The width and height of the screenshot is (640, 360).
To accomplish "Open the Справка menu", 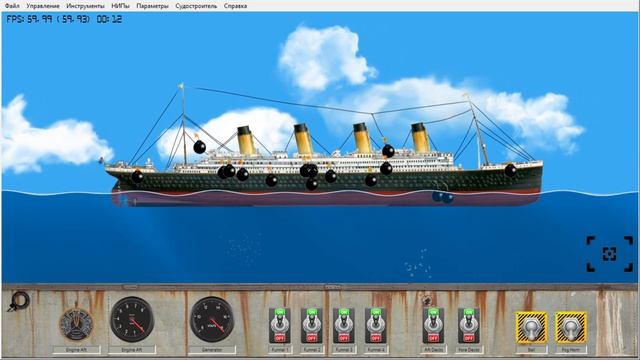I will click(236, 6).
